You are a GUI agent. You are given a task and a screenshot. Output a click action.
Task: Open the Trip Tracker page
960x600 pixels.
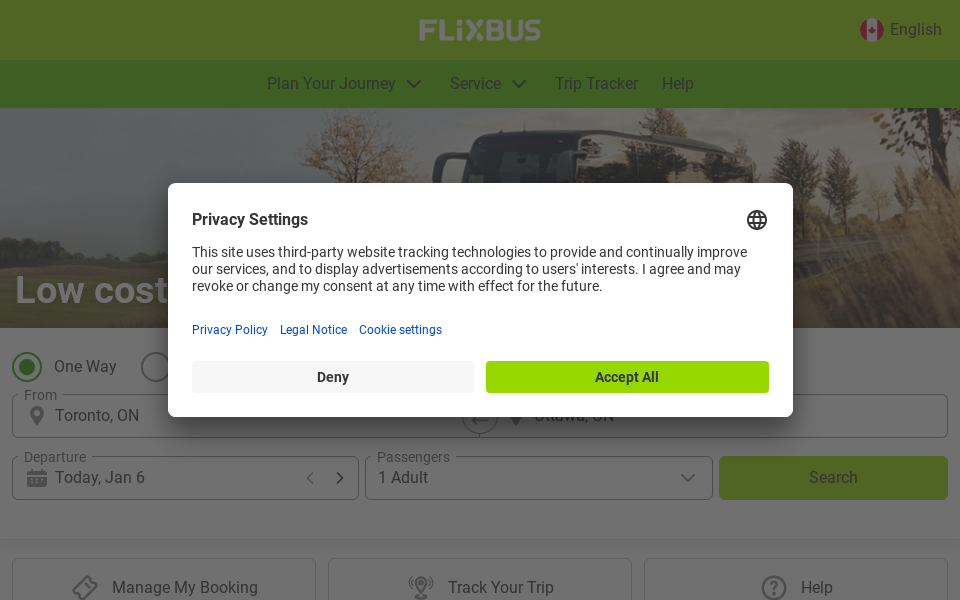click(x=596, y=84)
